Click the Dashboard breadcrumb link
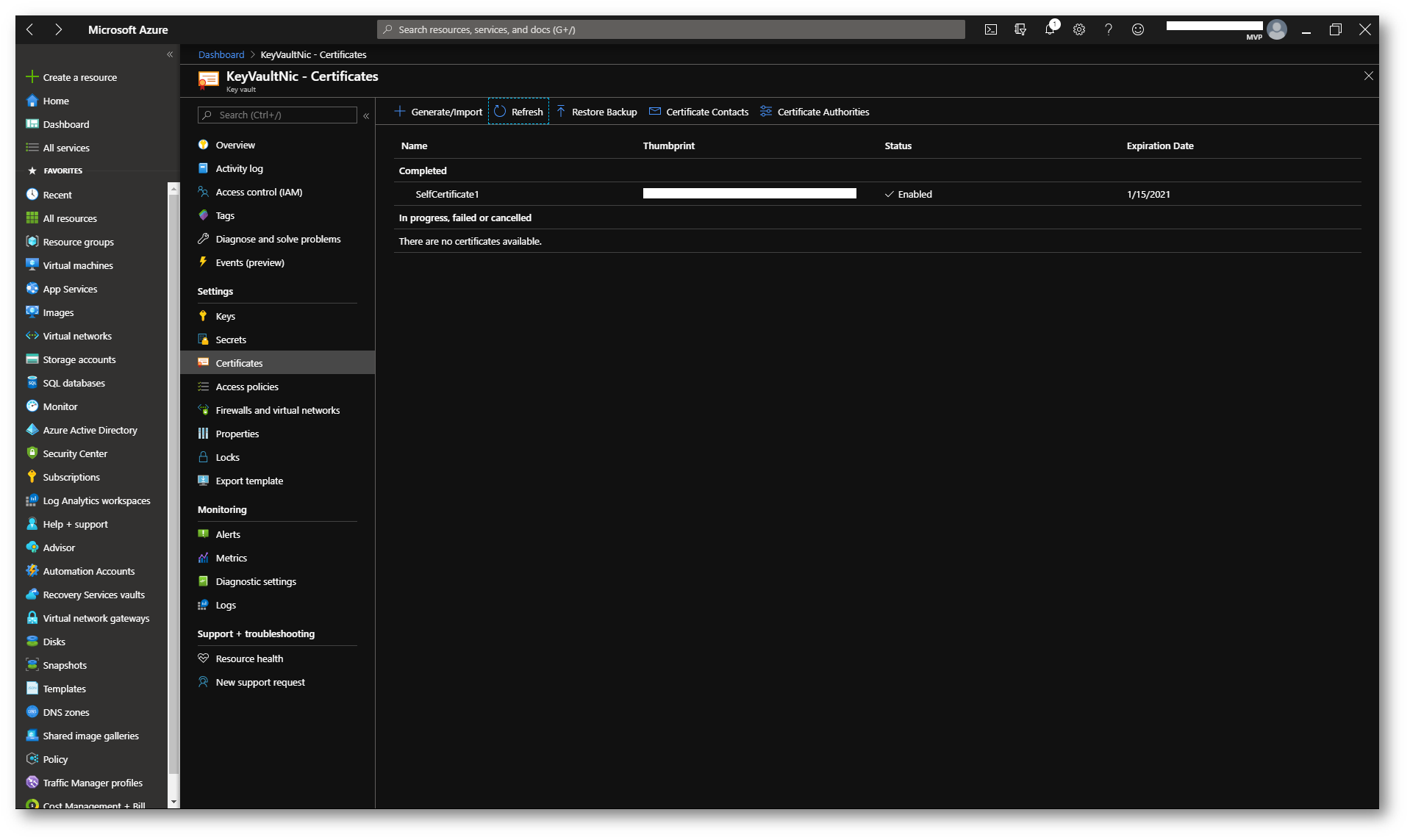This screenshot has height=840, width=1410. tap(221, 55)
